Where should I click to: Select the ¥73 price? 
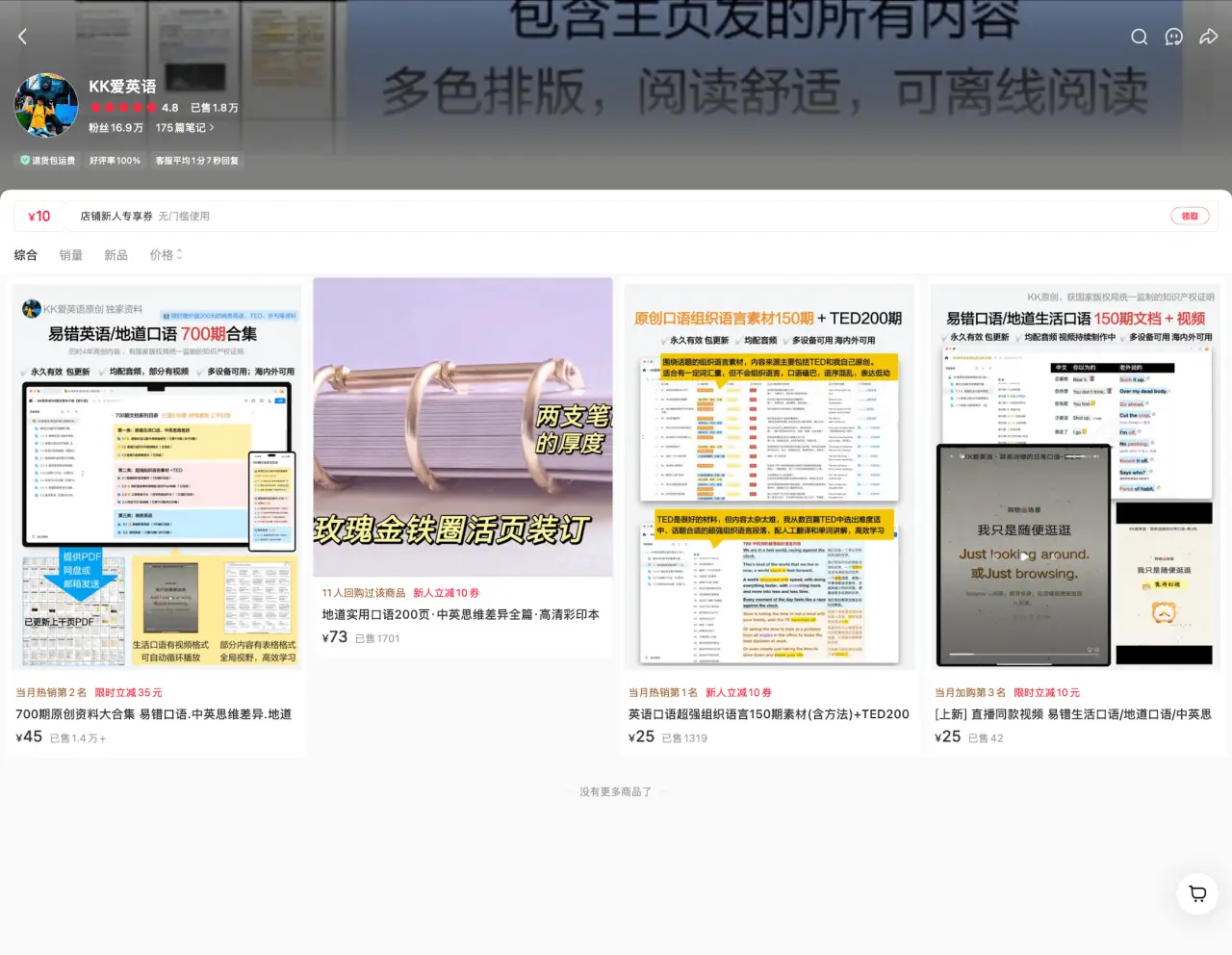(335, 636)
